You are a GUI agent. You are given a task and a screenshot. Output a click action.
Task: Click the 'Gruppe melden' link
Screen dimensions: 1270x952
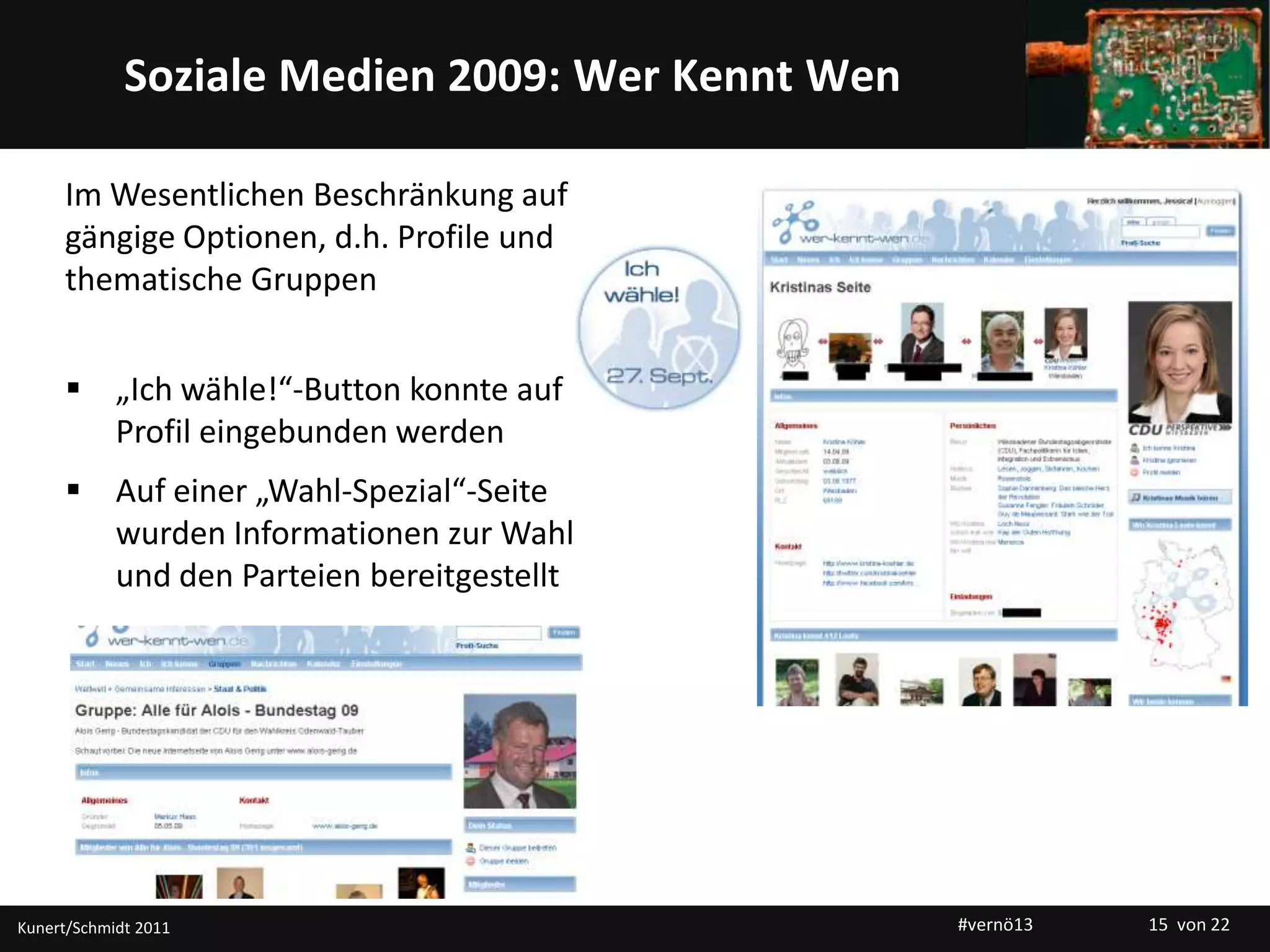tap(504, 861)
